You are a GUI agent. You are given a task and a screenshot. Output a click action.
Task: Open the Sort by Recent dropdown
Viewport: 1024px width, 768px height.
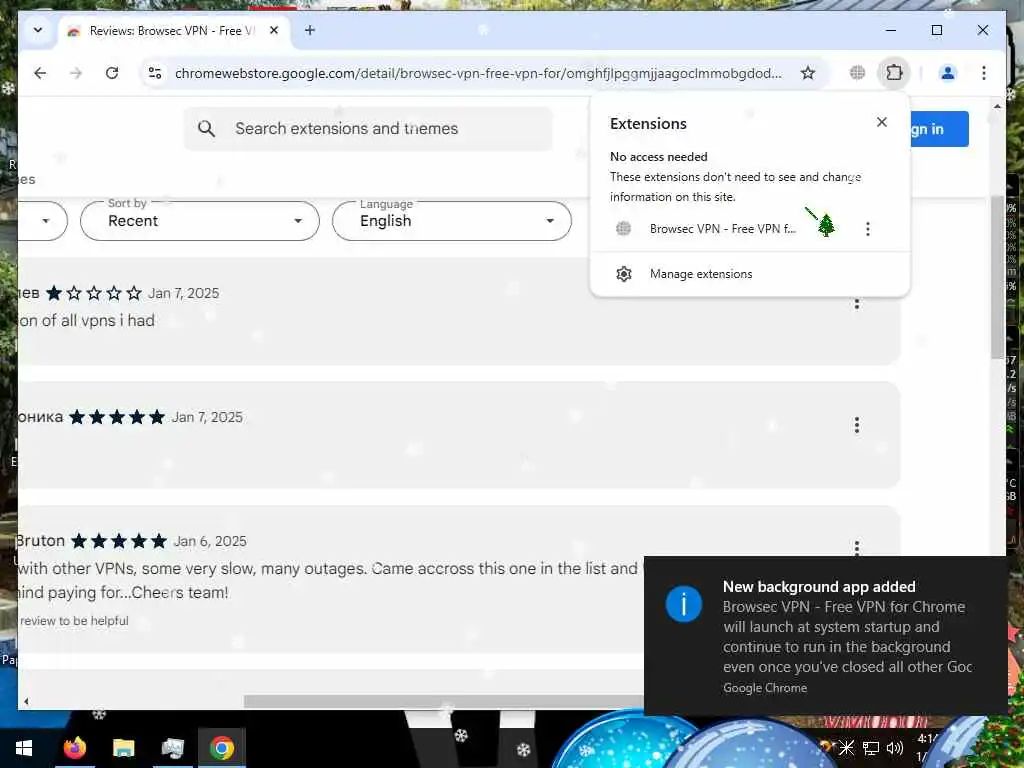point(200,221)
